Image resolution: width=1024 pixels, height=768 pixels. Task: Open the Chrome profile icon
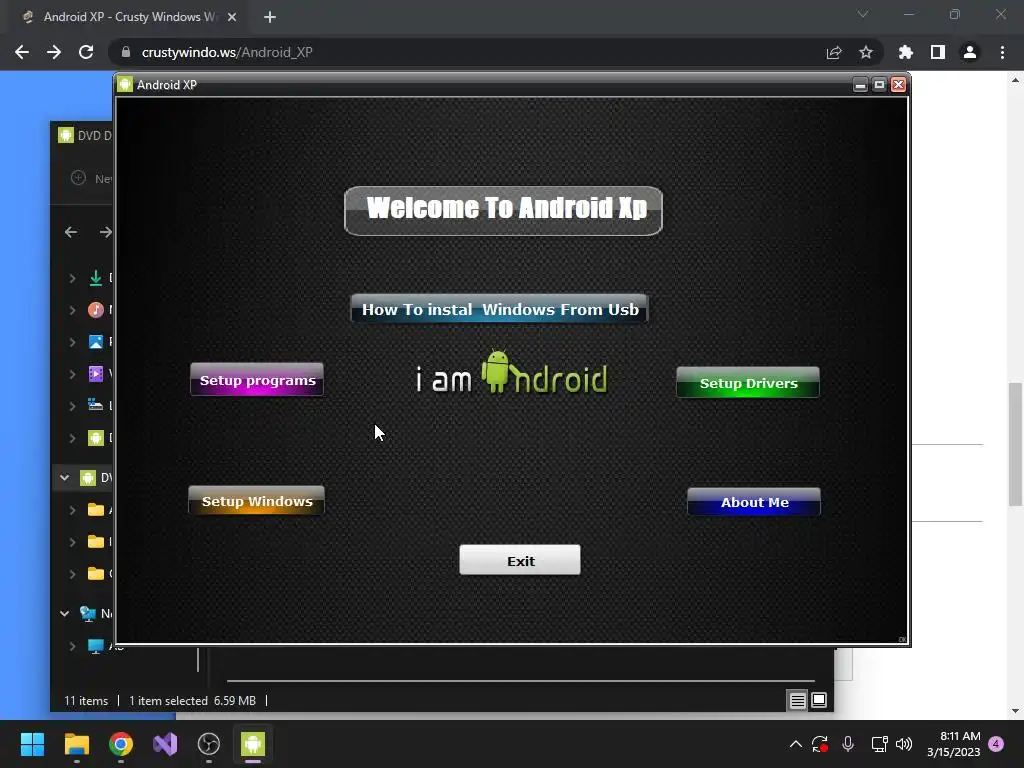coord(970,52)
